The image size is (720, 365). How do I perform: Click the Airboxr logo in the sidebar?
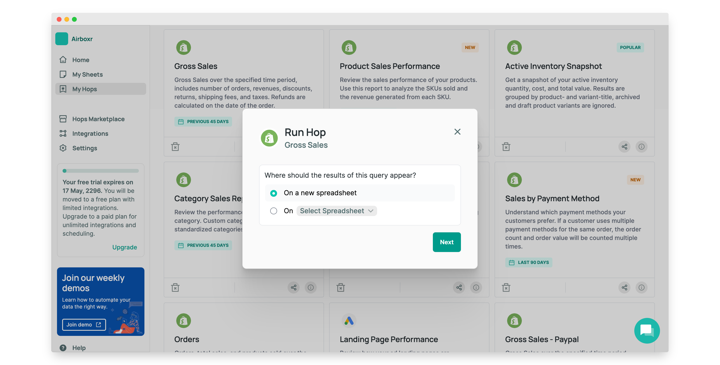(x=62, y=39)
